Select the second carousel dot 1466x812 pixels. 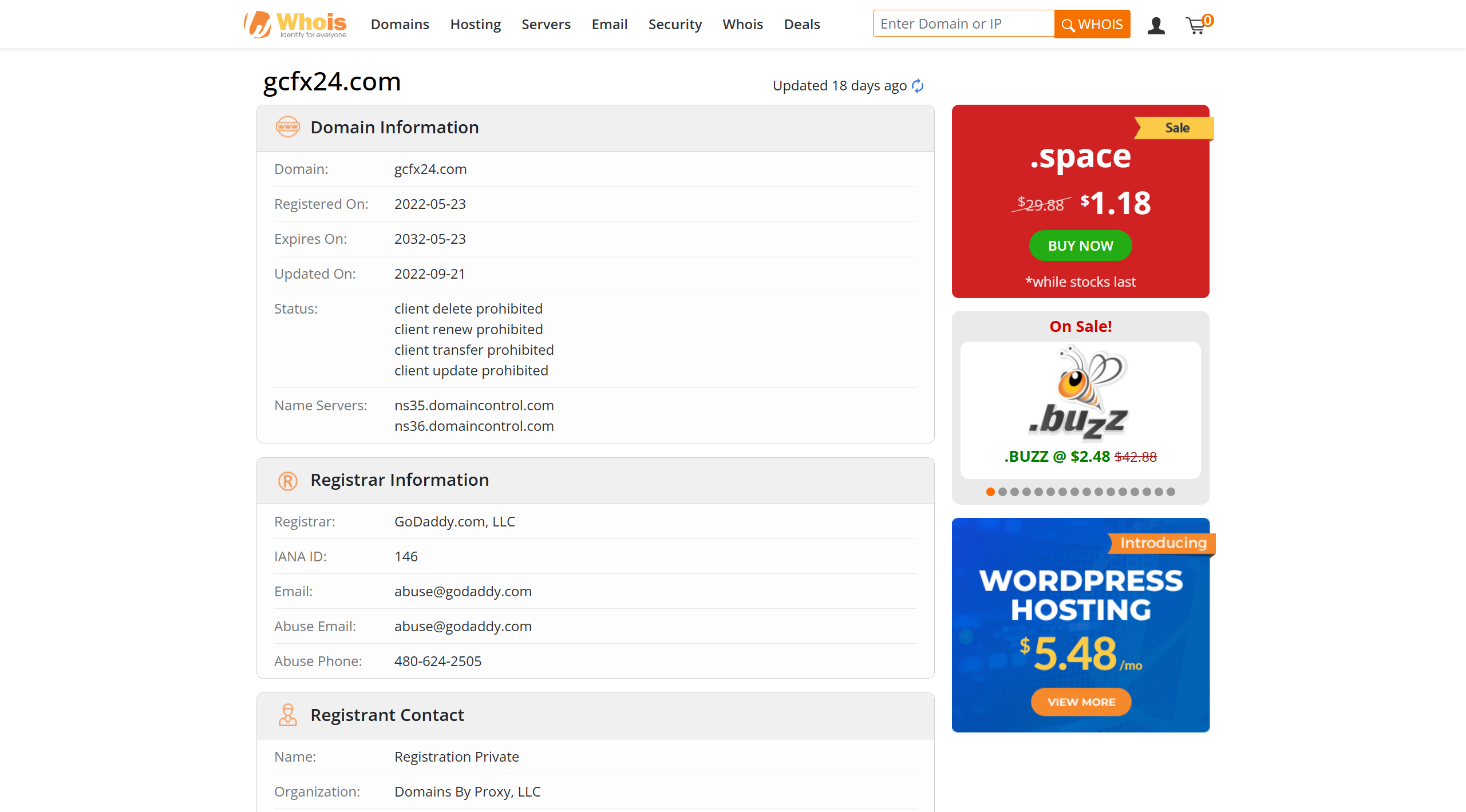[x=1002, y=492]
